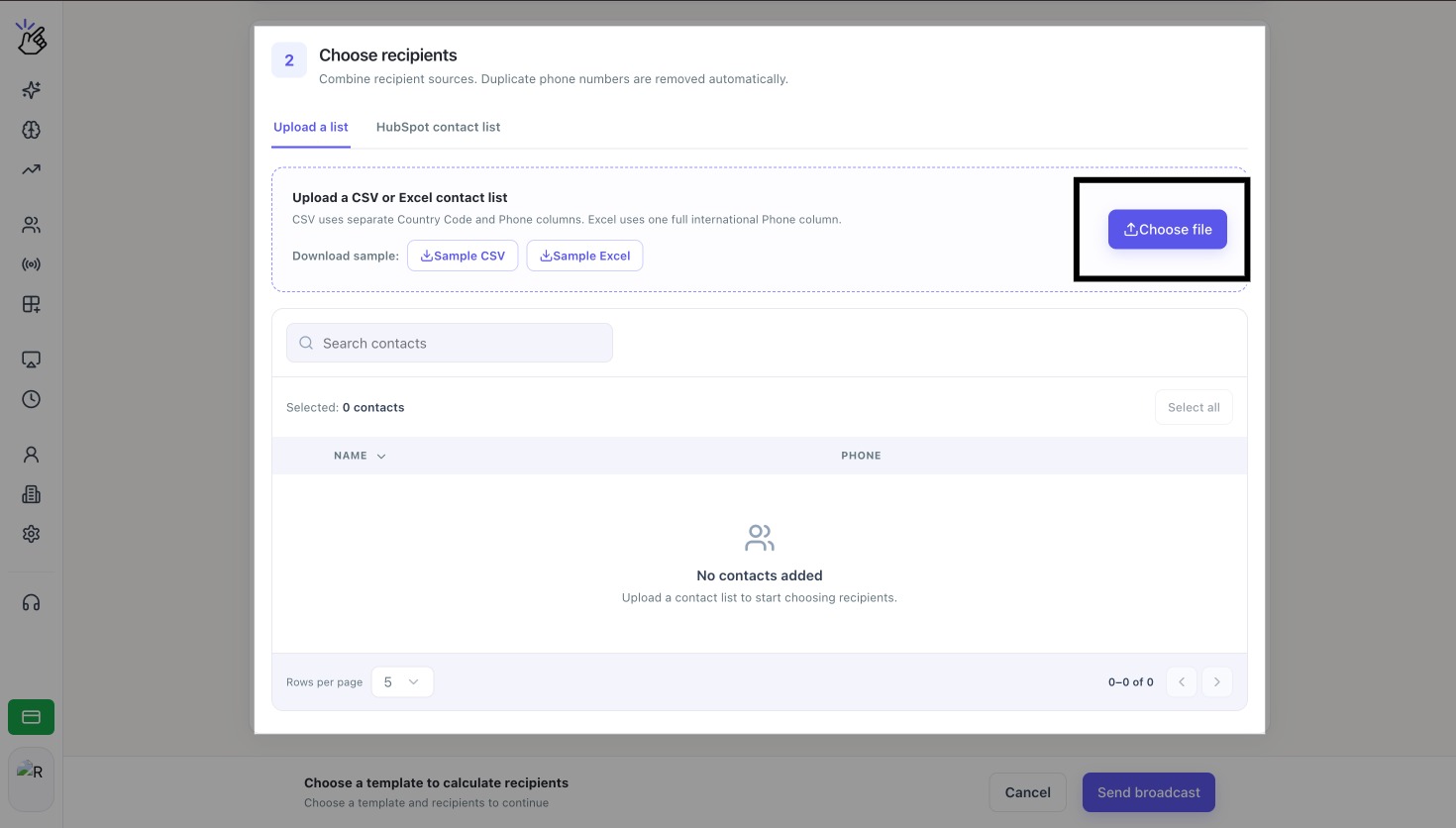Open the broadcast signal icon in sidebar
The width and height of the screenshot is (1456, 828).
(32, 264)
